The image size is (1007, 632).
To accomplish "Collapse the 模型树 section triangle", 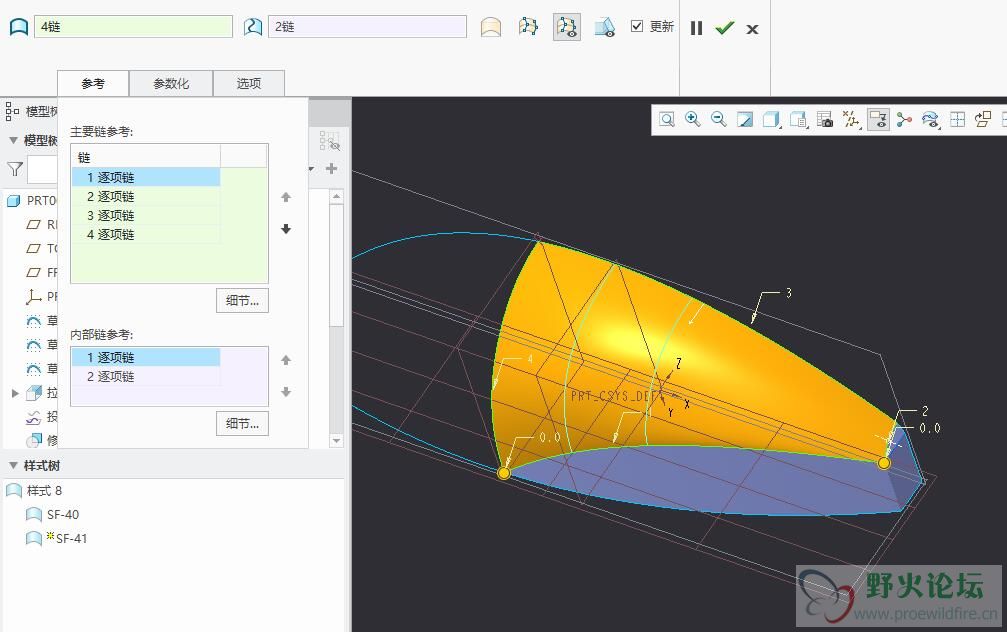I will click(13, 140).
